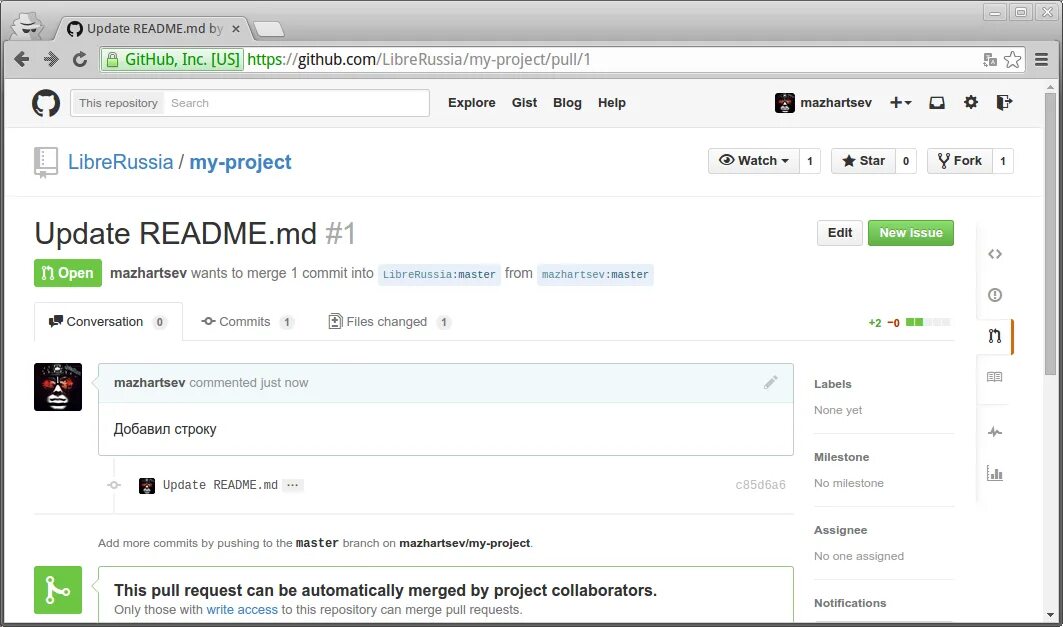This screenshot has width=1063, height=627.
Task: Click the page vertical scrollbar thumb
Action: tap(1051, 234)
